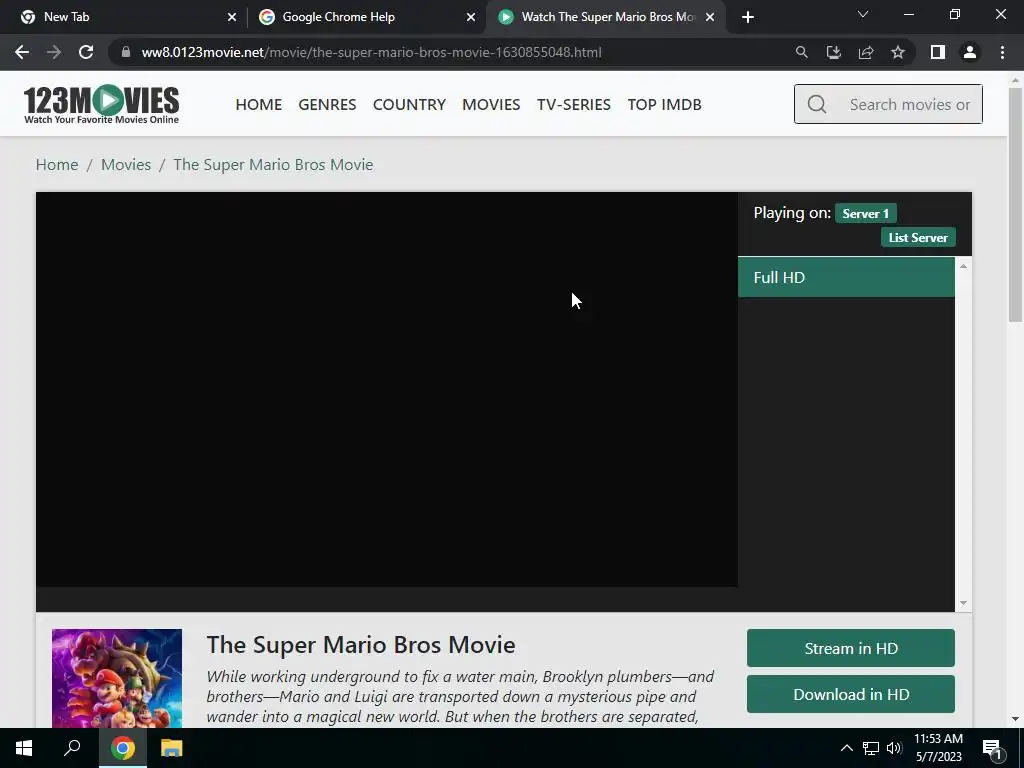Open the volume tray icon
Screen dimensions: 1024x768
coord(894,748)
